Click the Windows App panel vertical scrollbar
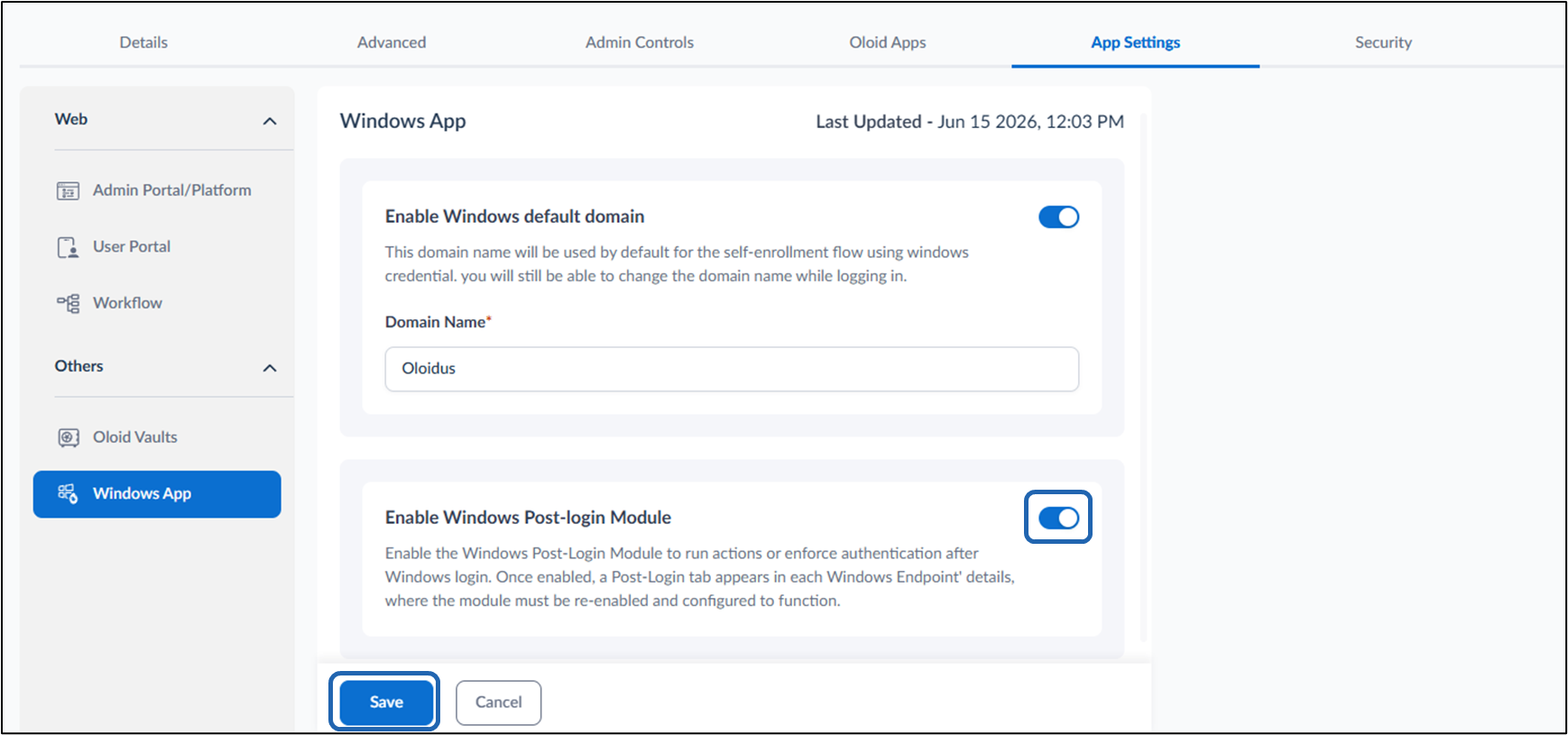 pos(1144,379)
